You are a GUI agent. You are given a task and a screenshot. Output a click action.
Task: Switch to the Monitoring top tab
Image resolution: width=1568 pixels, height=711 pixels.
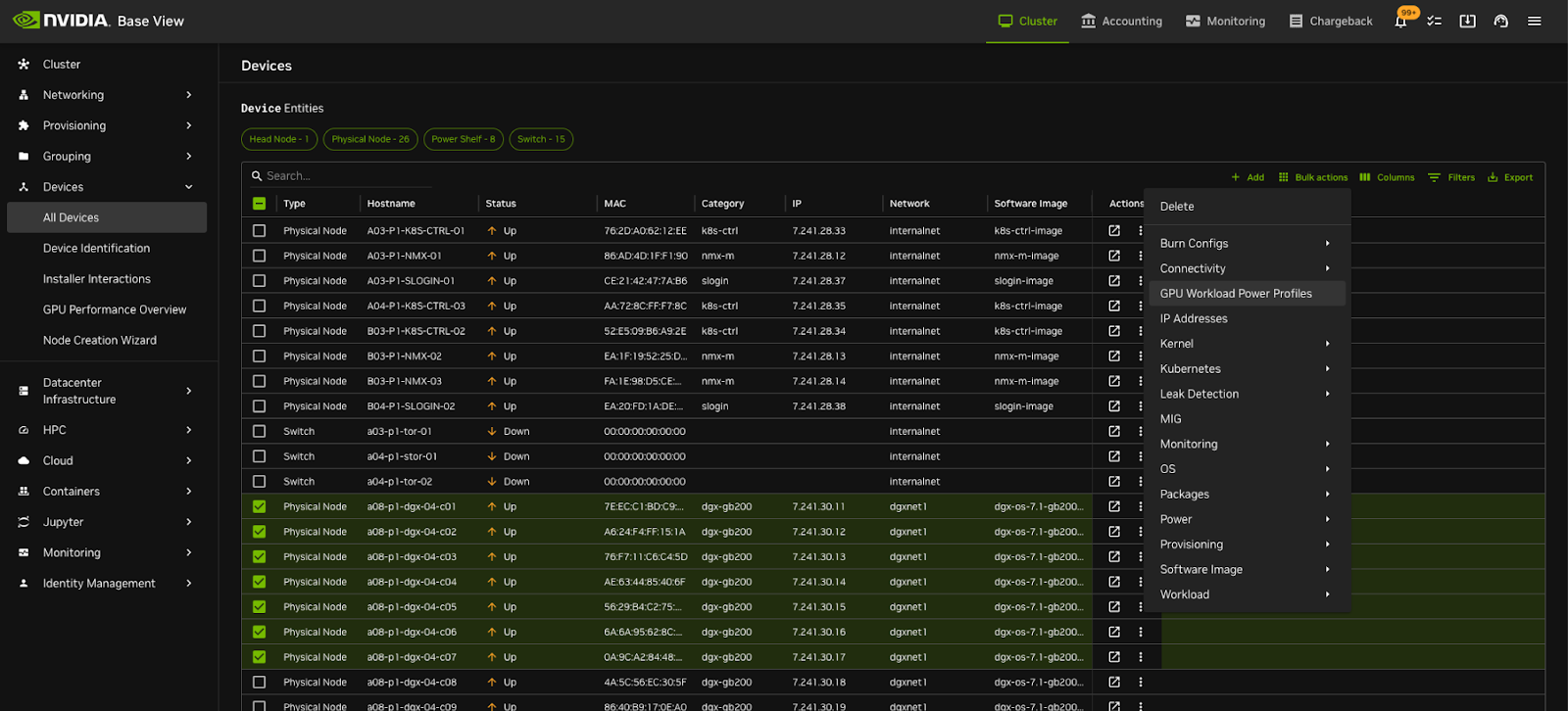click(1225, 22)
